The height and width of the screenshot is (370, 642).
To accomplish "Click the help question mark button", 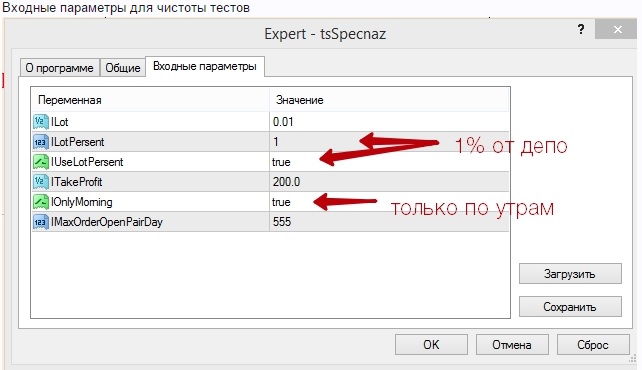I will [x=581, y=29].
